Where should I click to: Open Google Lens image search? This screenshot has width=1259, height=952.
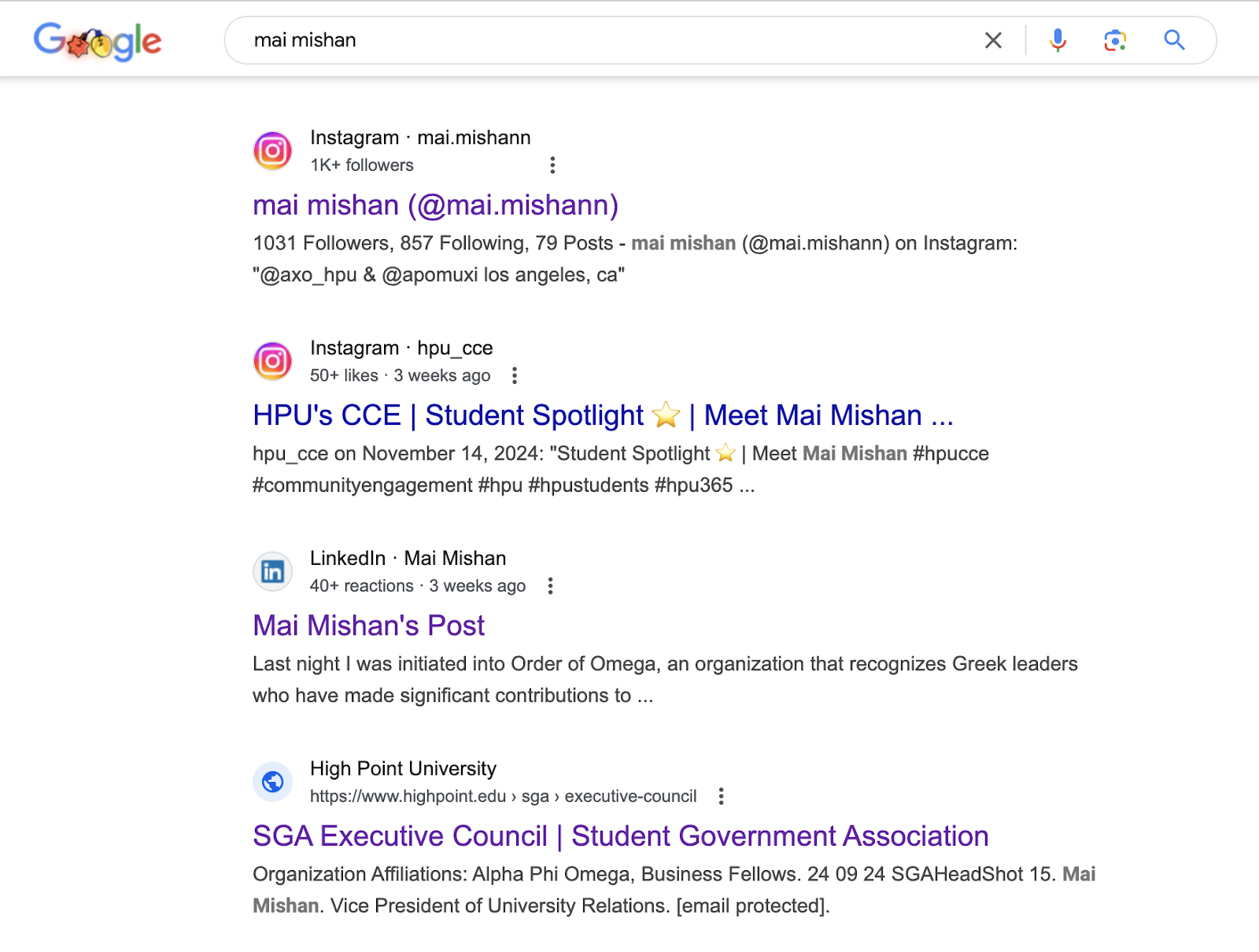(x=1115, y=40)
